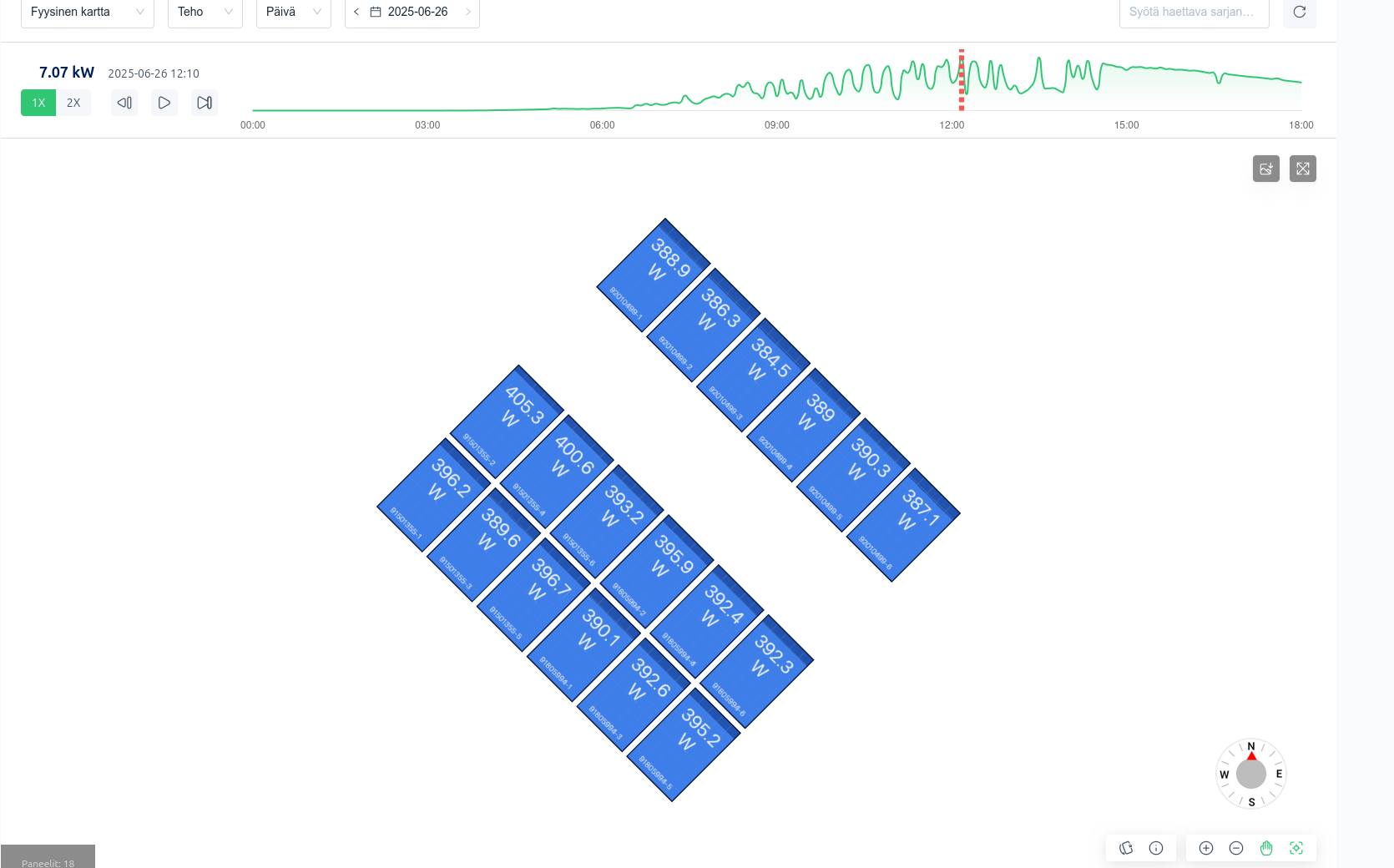Click the refresh icon button
1394x868 pixels.
click(x=1299, y=12)
